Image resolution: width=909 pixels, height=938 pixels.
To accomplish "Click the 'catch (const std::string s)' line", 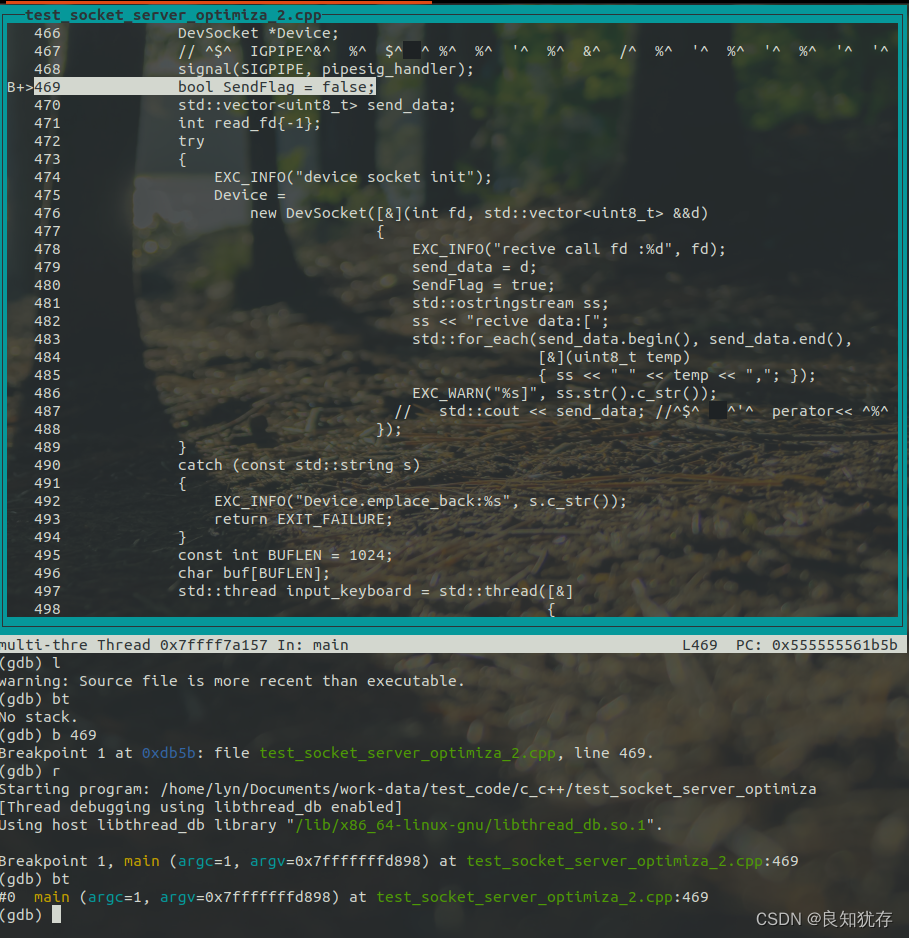I will pyautogui.click(x=299, y=465).
